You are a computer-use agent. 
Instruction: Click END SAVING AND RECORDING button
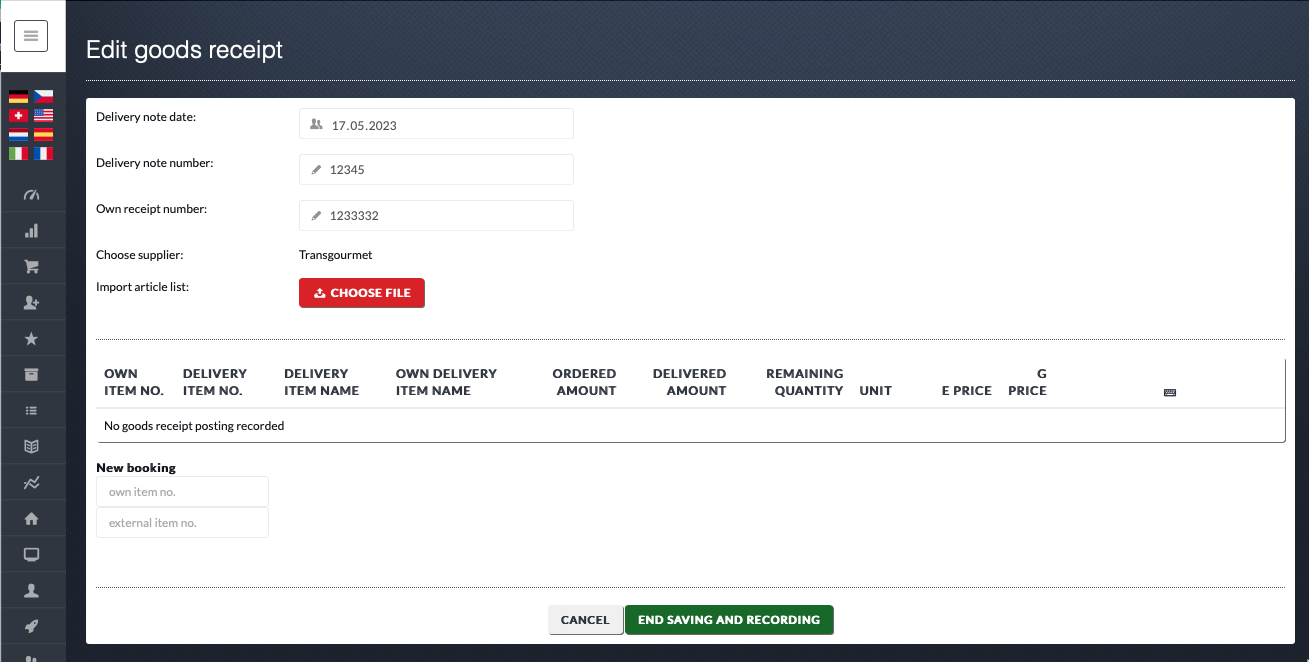coord(729,620)
